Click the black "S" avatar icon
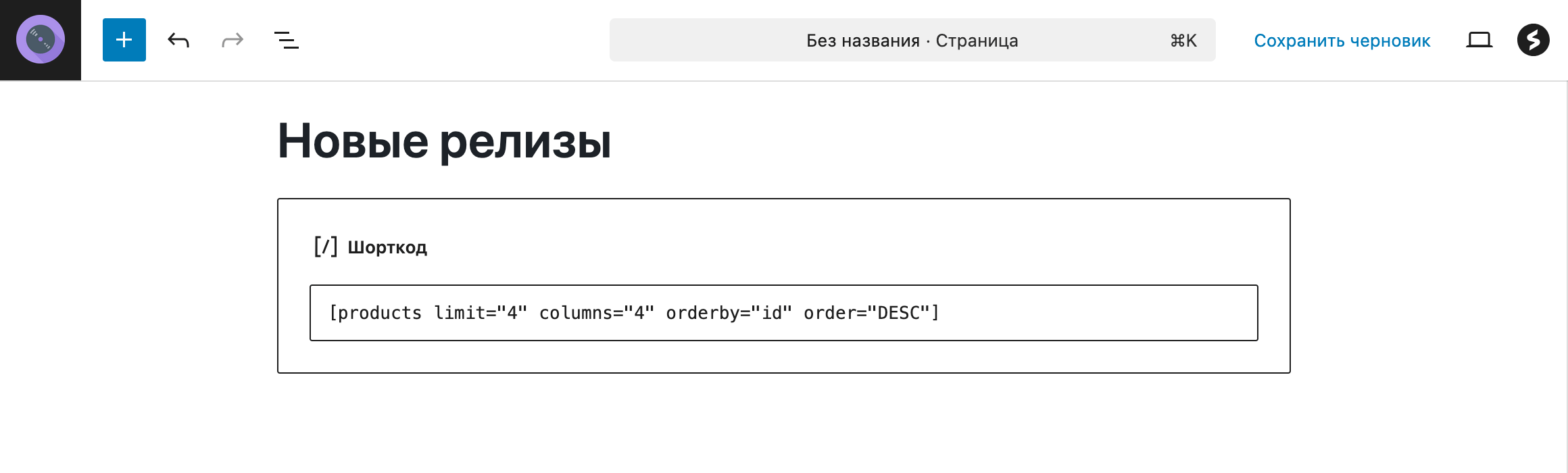 (1534, 40)
